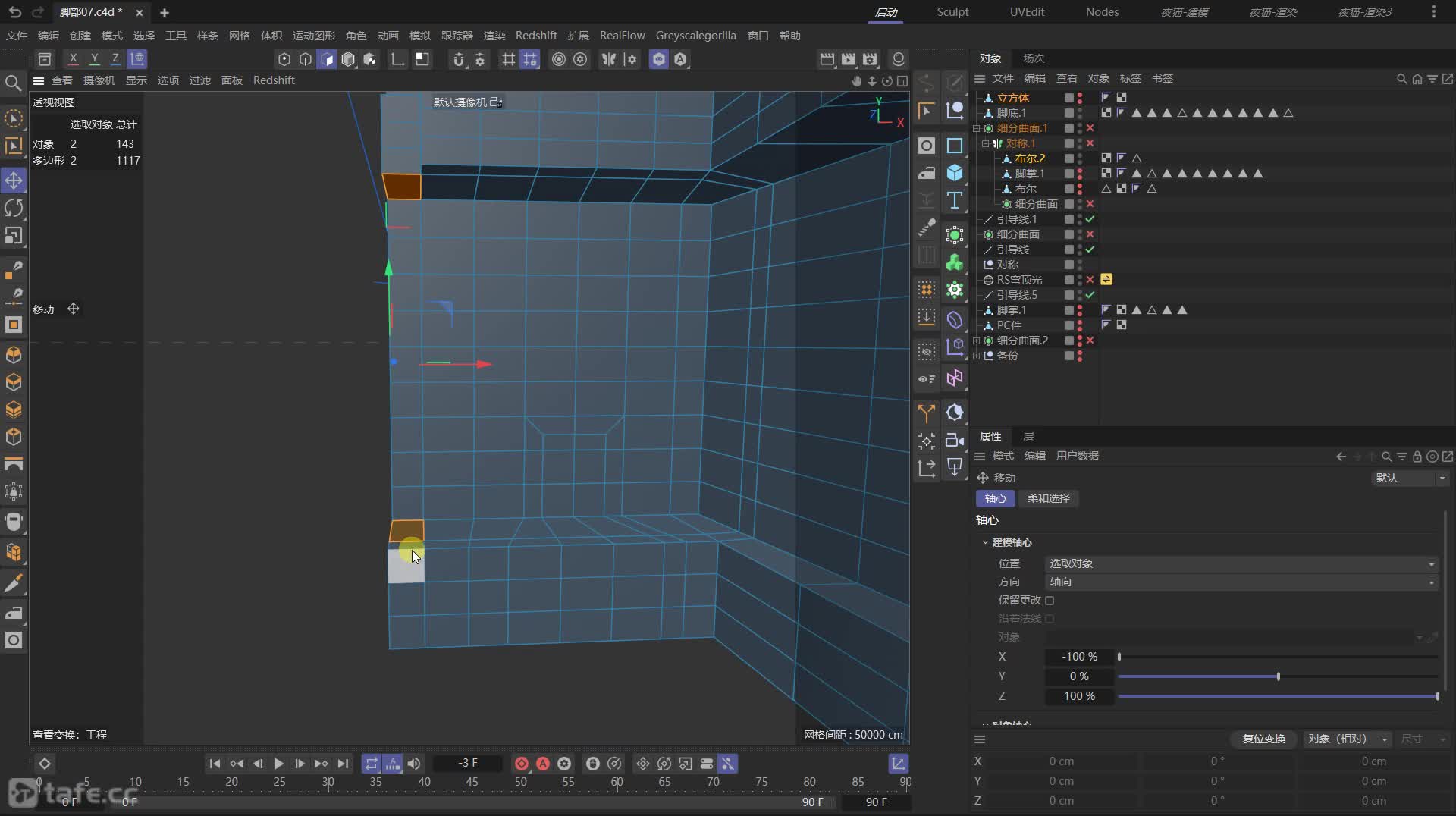Click the magnifier search icon at top left
The height and width of the screenshot is (816, 1456).
[13, 83]
